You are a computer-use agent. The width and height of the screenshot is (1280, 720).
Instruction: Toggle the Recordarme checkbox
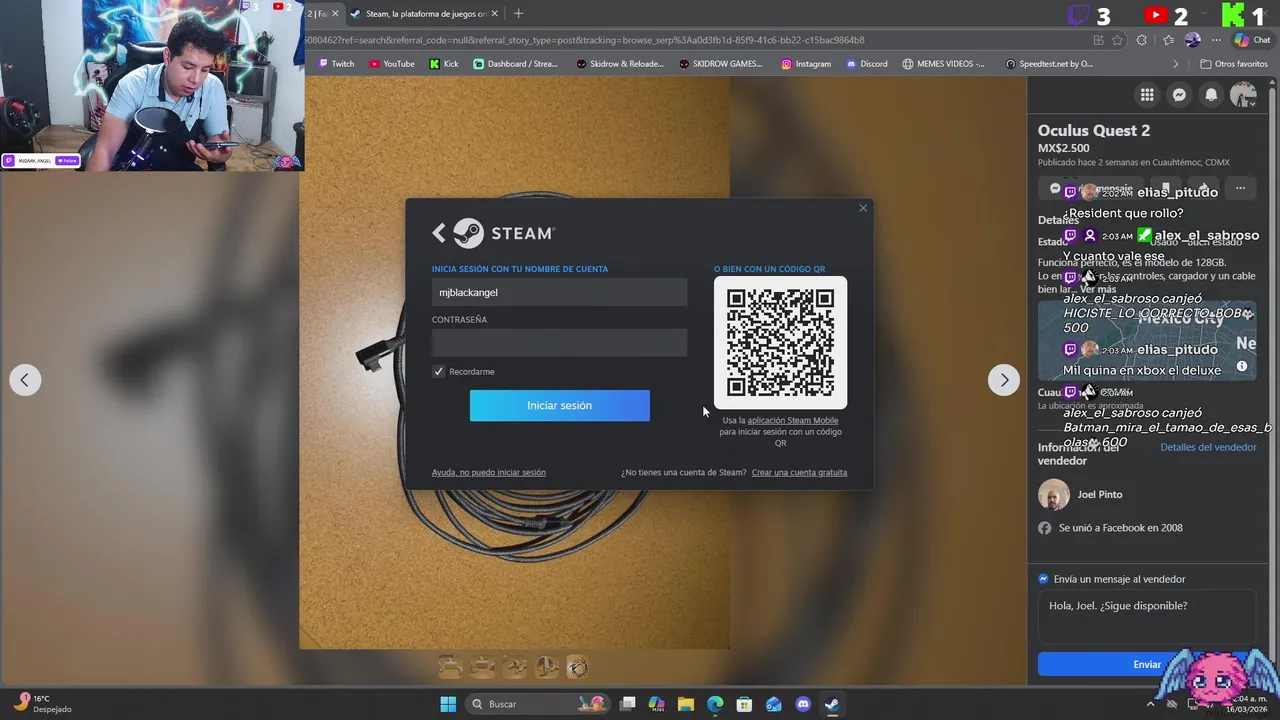pos(438,372)
